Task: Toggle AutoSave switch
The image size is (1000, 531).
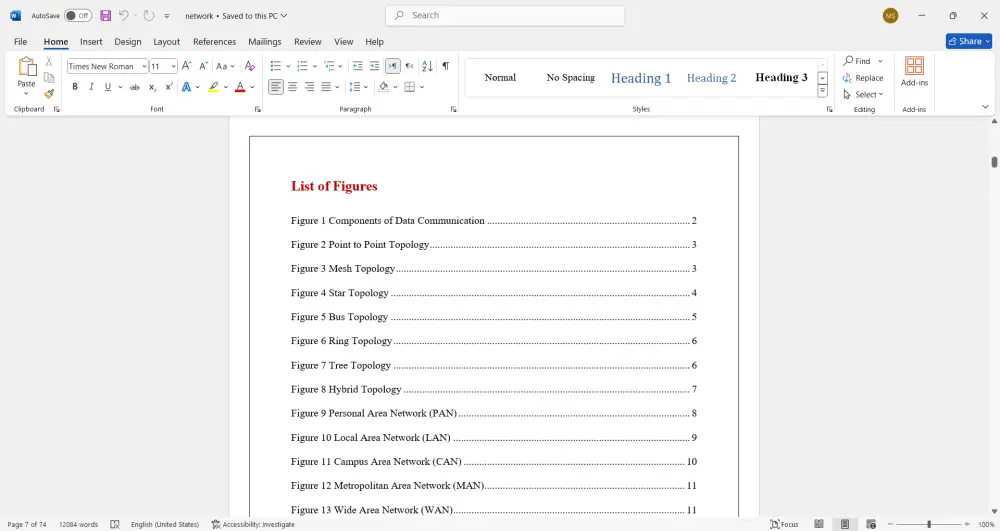Action: coord(78,15)
